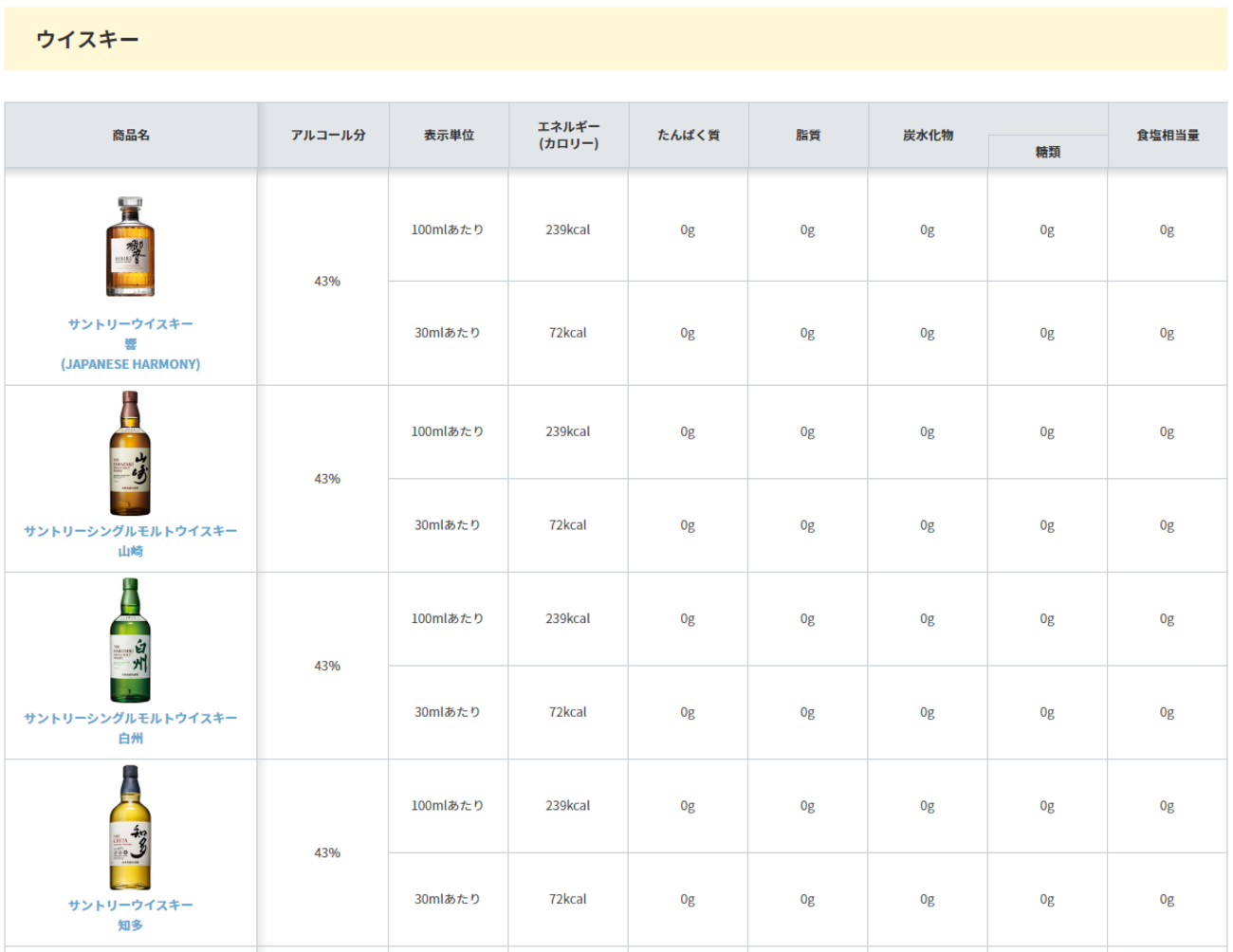Click the 239kcal value for 知多
1233x952 pixels.
(x=567, y=806)
